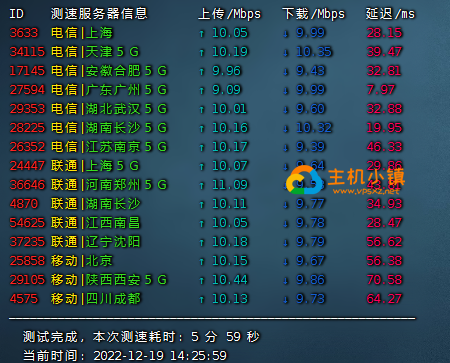
Task: Click the 移动|四川成都 server name
Action: [96, 299]
